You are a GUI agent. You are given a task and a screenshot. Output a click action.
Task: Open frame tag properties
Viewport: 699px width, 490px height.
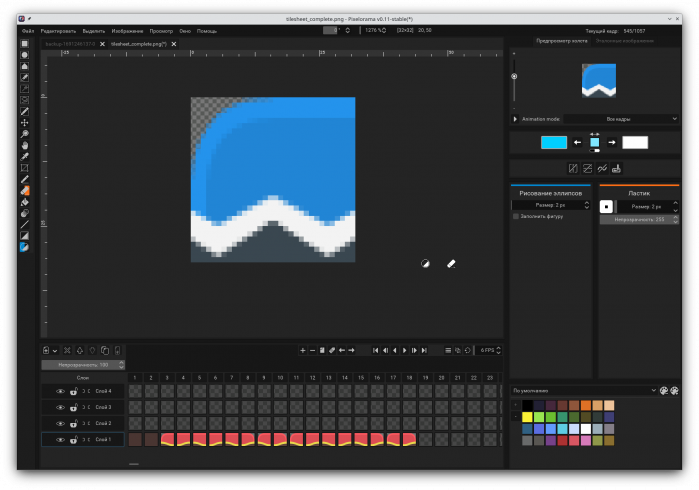click(332, 350)
